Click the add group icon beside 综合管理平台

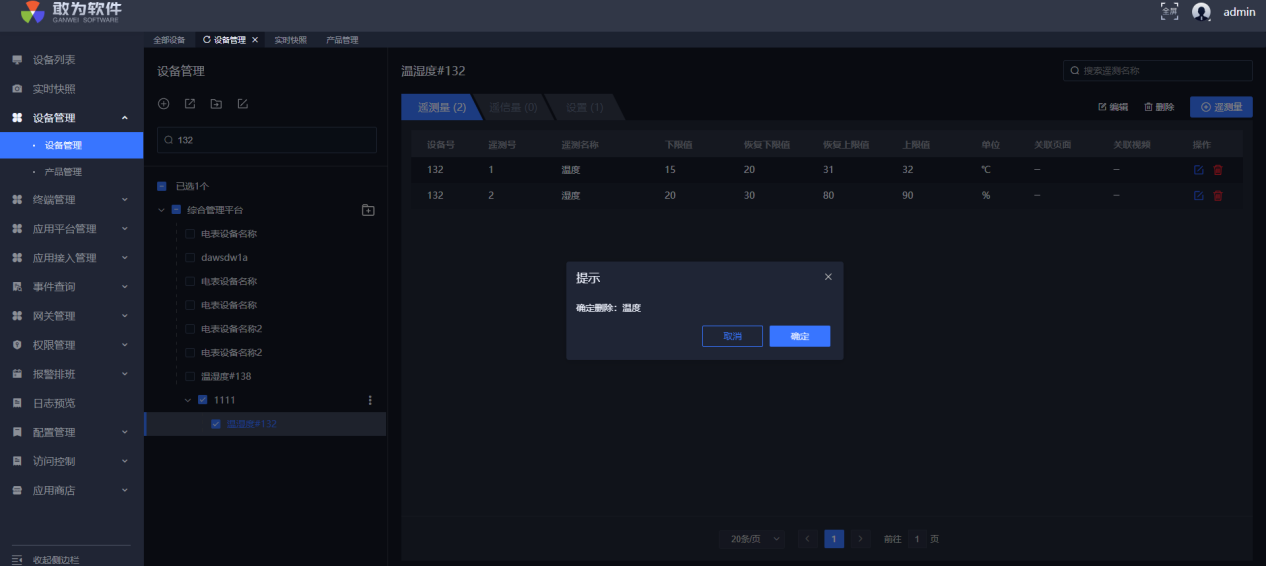click(x=368, y=210)
